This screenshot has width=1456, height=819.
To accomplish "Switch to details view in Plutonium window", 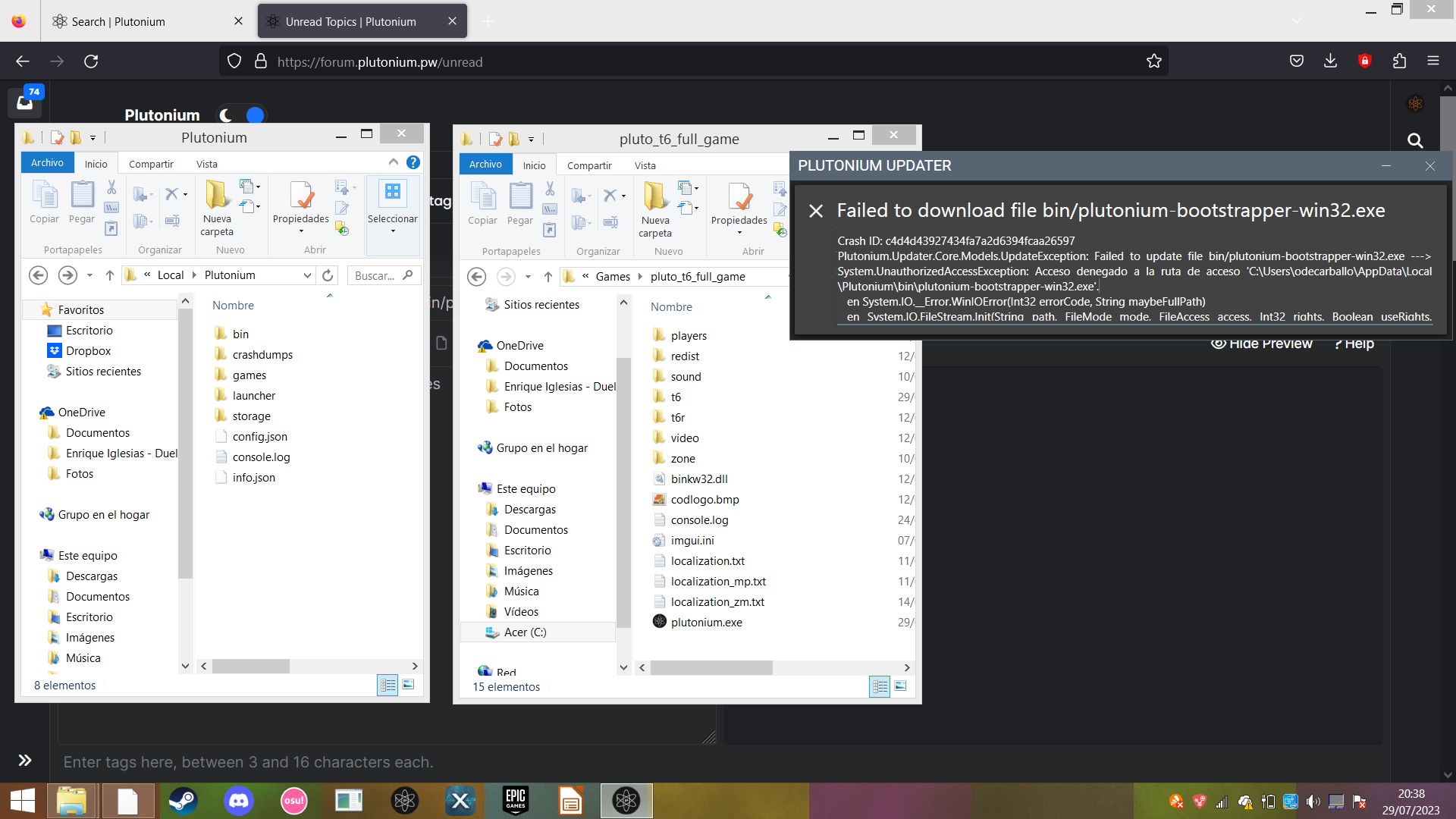I will [388, 685].
